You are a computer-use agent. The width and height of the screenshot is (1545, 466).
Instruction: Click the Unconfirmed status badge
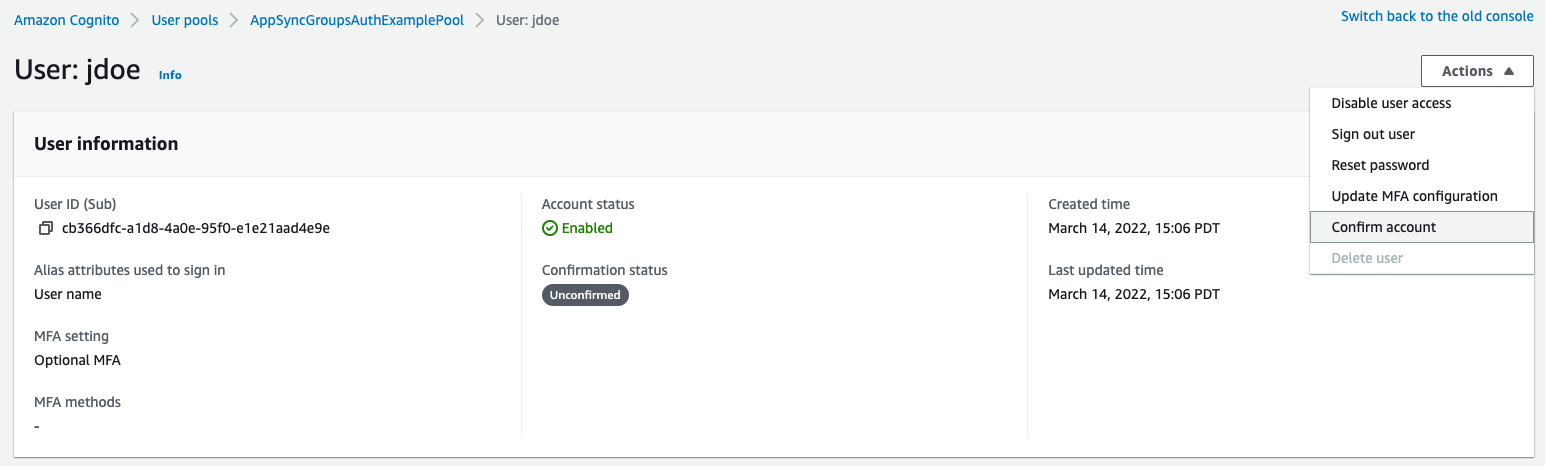pos(585,295)
